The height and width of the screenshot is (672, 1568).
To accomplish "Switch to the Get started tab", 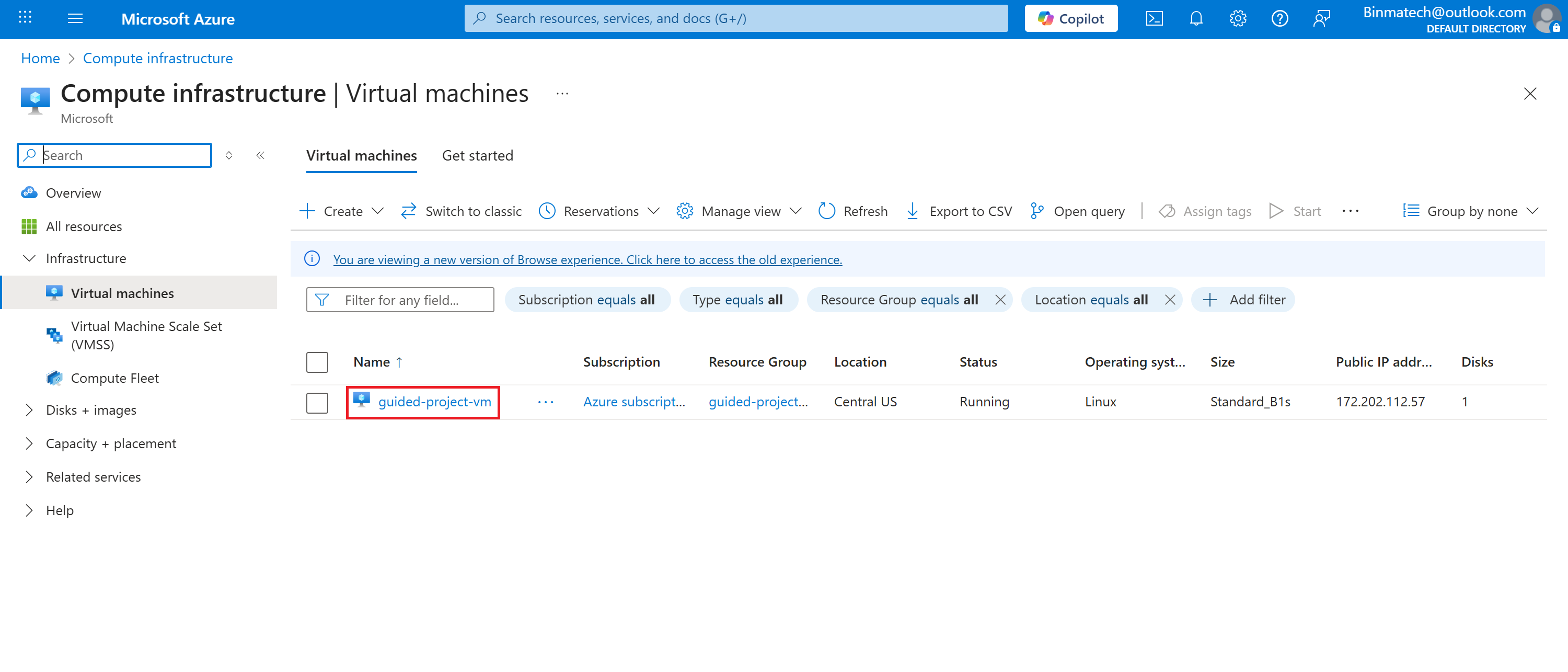I will [x=477, y=156].
